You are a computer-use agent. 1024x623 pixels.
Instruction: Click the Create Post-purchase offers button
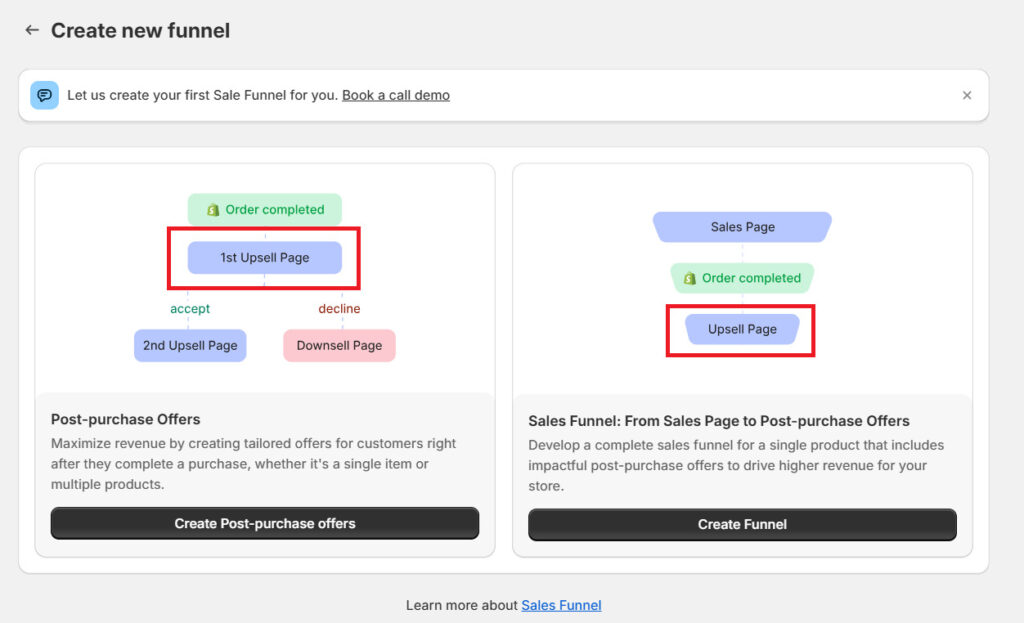[264, 523]
